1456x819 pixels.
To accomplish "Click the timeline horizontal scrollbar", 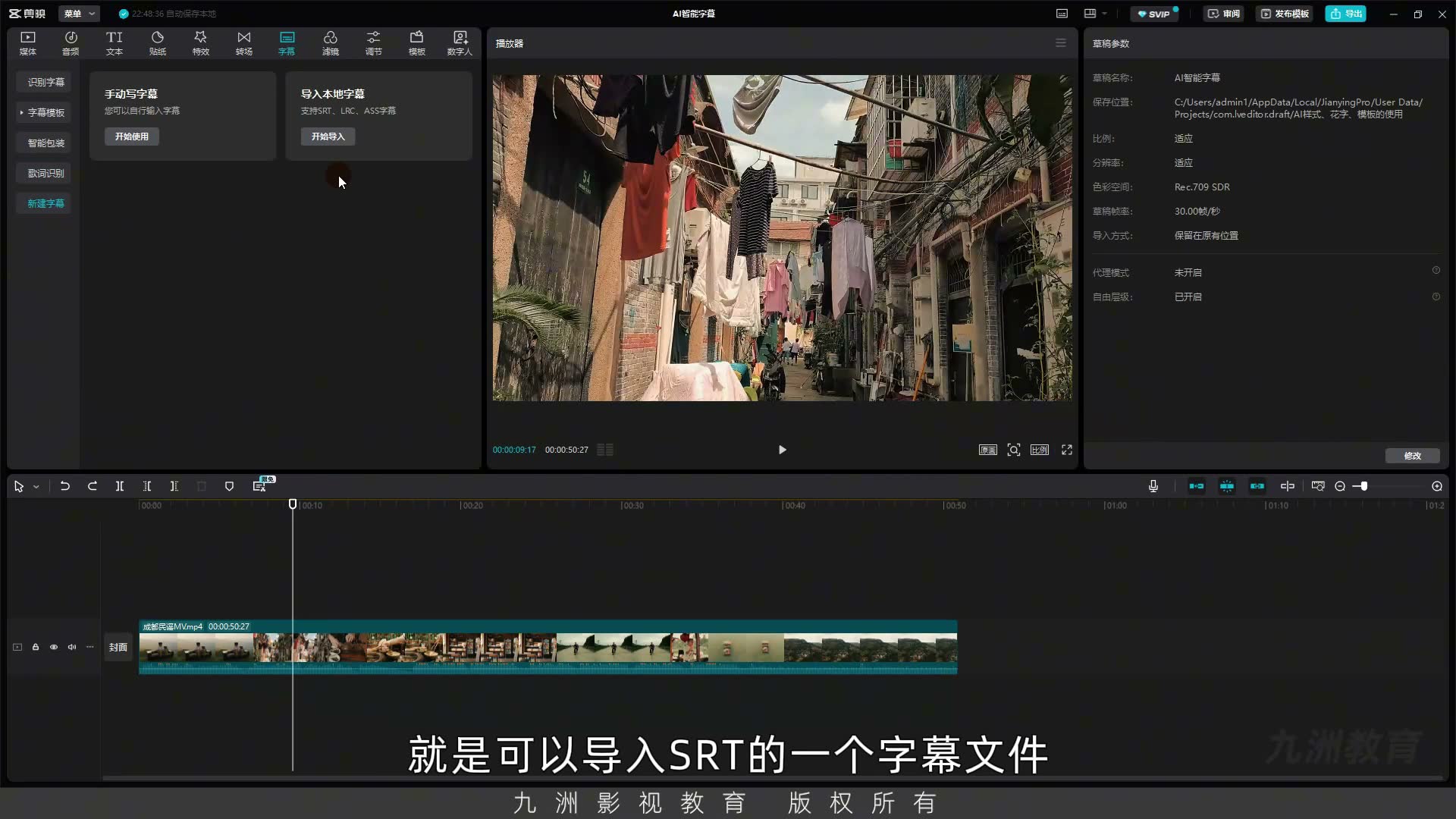I will [772, 778].
